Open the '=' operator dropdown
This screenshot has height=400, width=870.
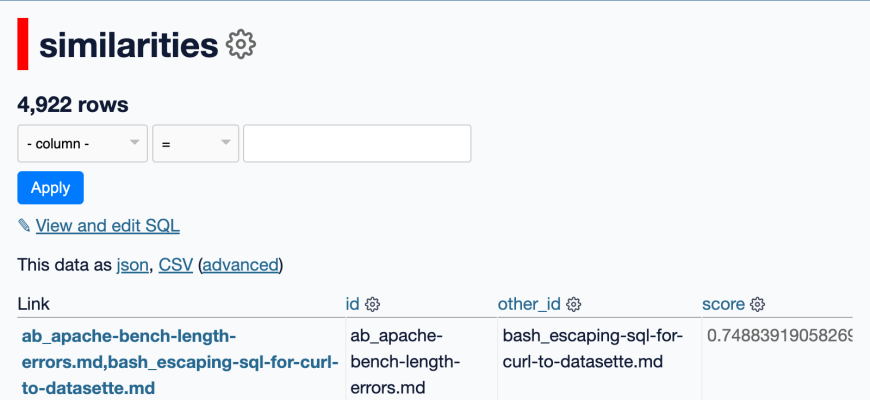coord(195,144)
